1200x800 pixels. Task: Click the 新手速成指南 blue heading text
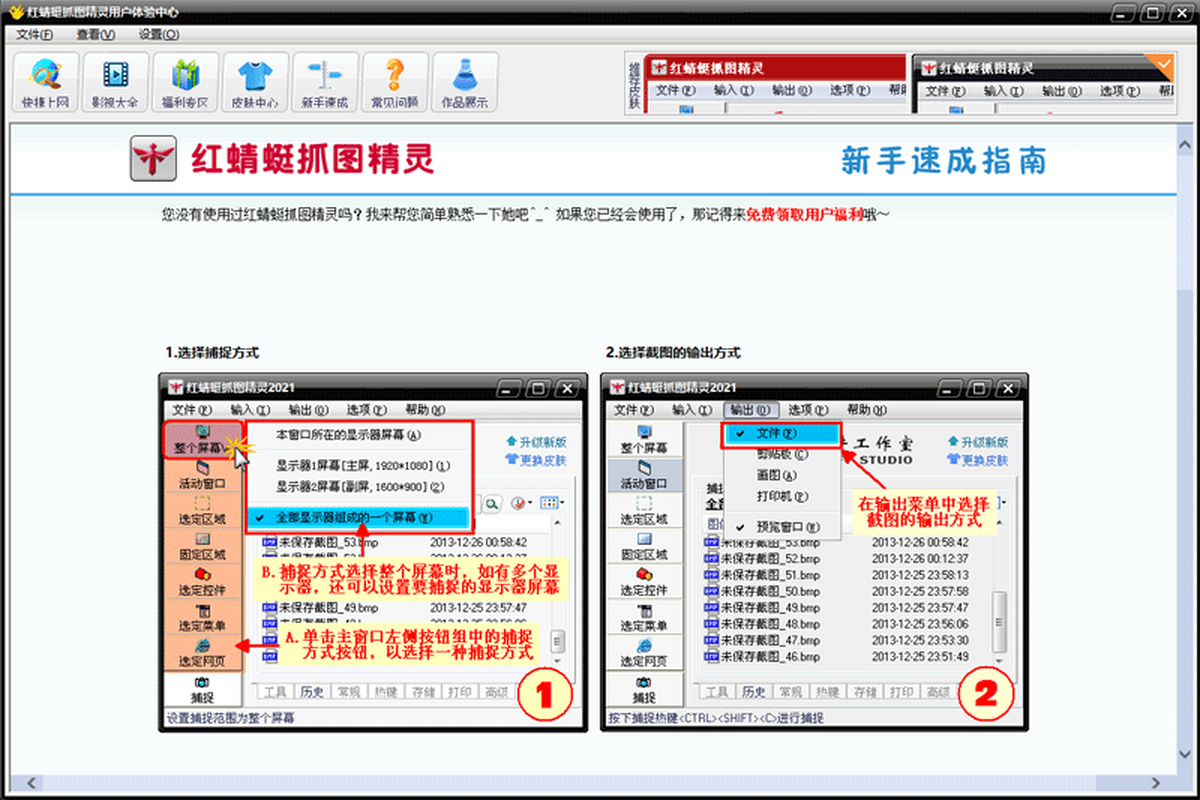943,160
